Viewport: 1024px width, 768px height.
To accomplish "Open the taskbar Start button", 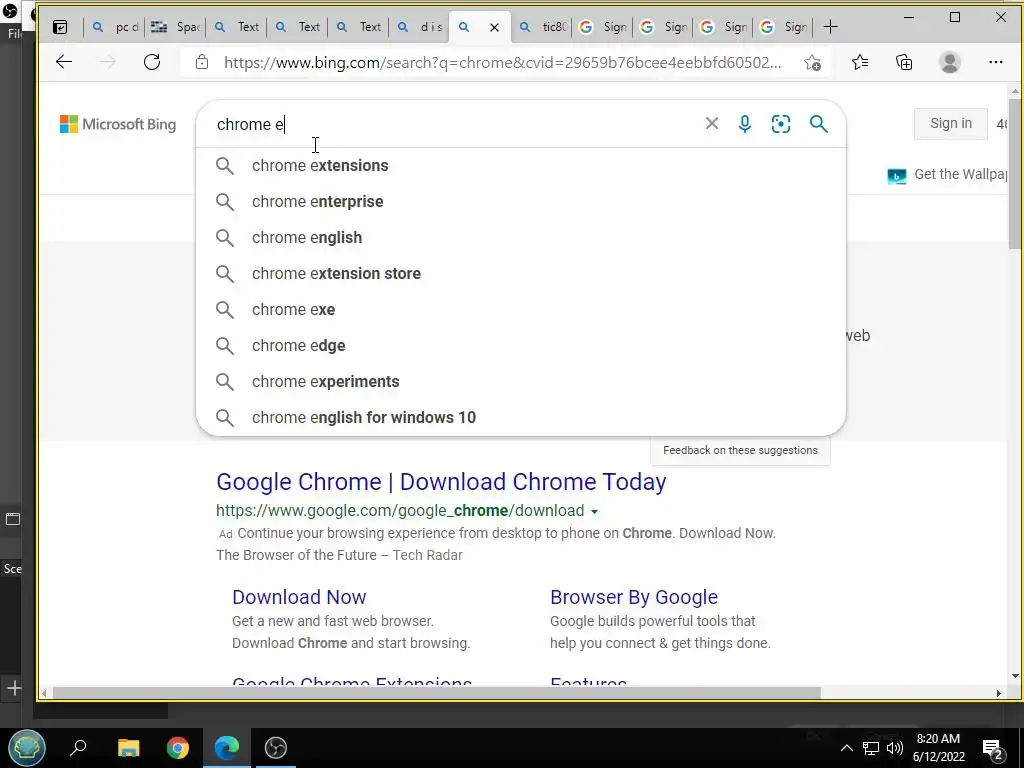I will (x=27, y=747).
